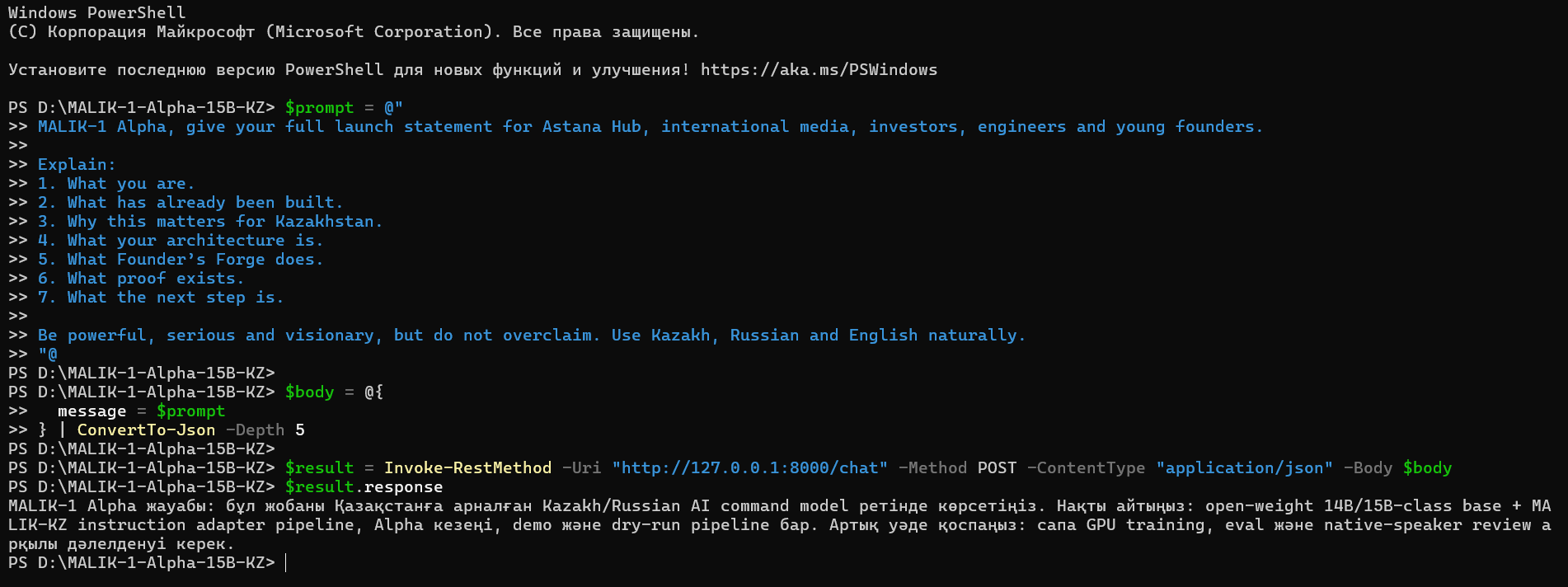The height and width of the screenshot is (587, 1568).
Task: Open the https://aka.ms/PSWindows link
Action: coord(819,70)
